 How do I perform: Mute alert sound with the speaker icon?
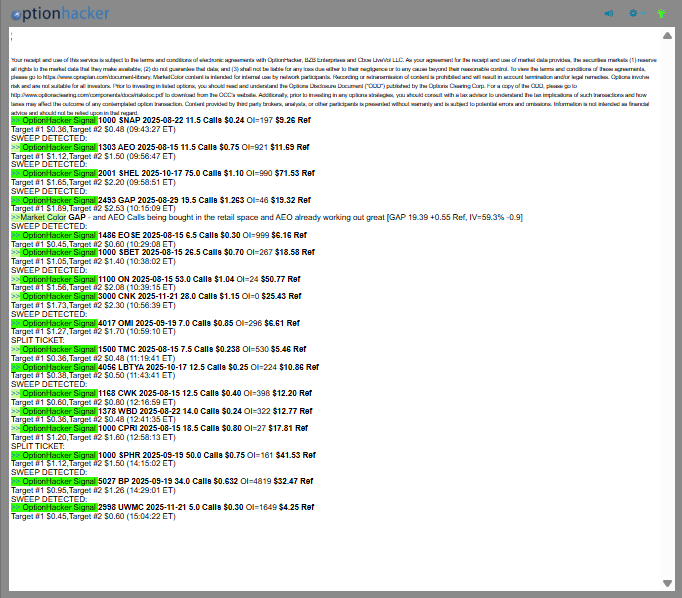coord(609,13)
